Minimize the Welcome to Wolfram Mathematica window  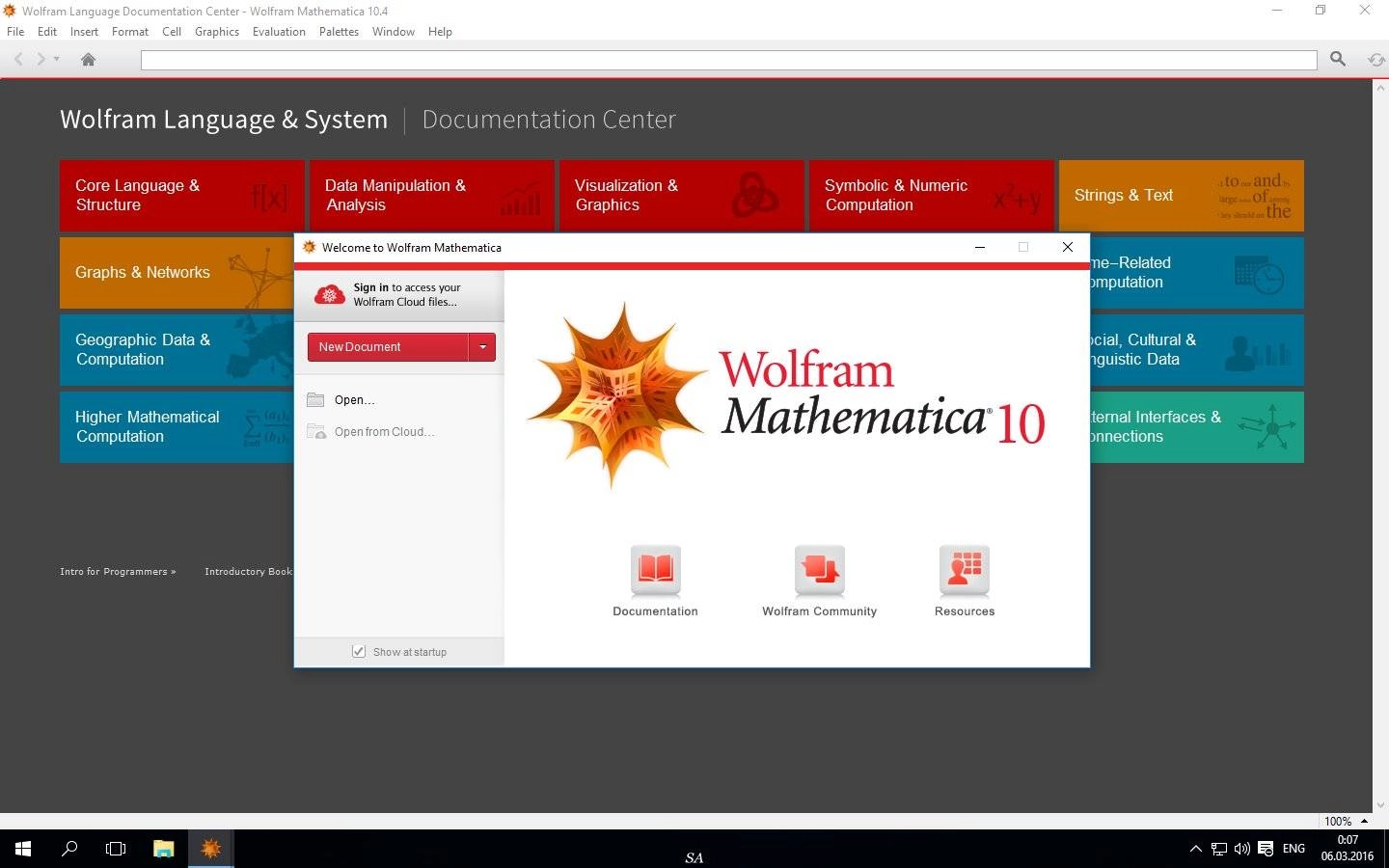[980, 247]
